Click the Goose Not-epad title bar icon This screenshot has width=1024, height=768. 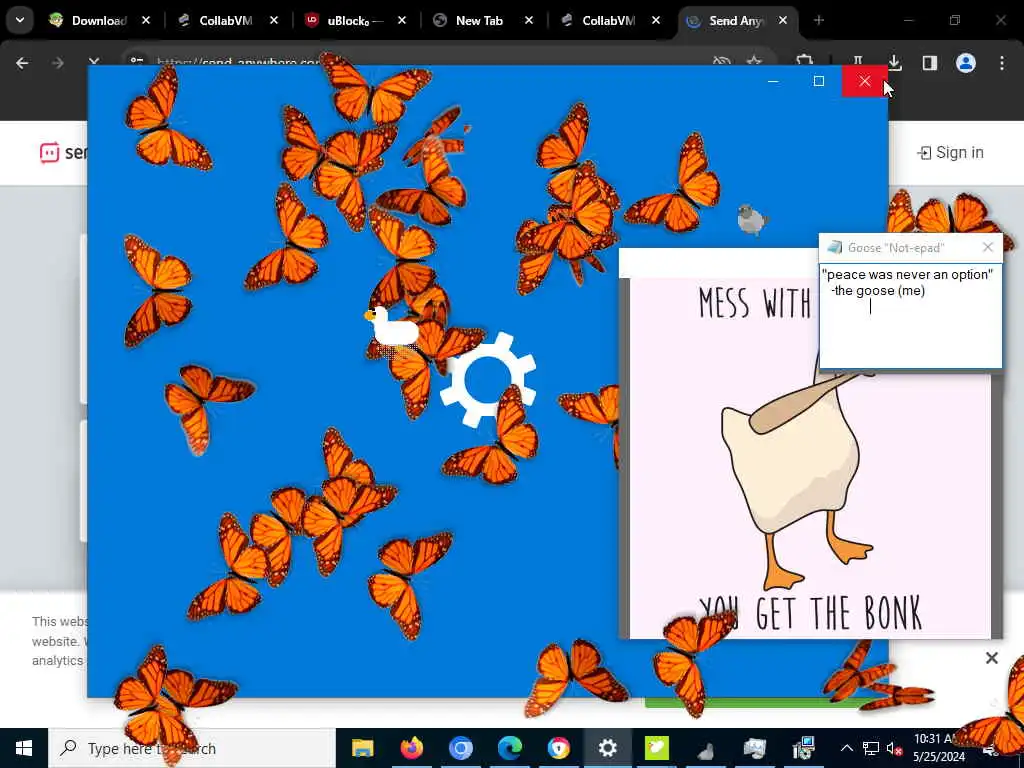click(x=834, y=247)
